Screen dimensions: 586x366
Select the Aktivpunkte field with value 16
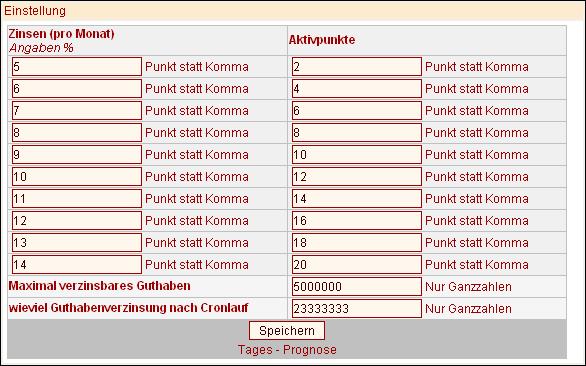click(x=357, y=221)
